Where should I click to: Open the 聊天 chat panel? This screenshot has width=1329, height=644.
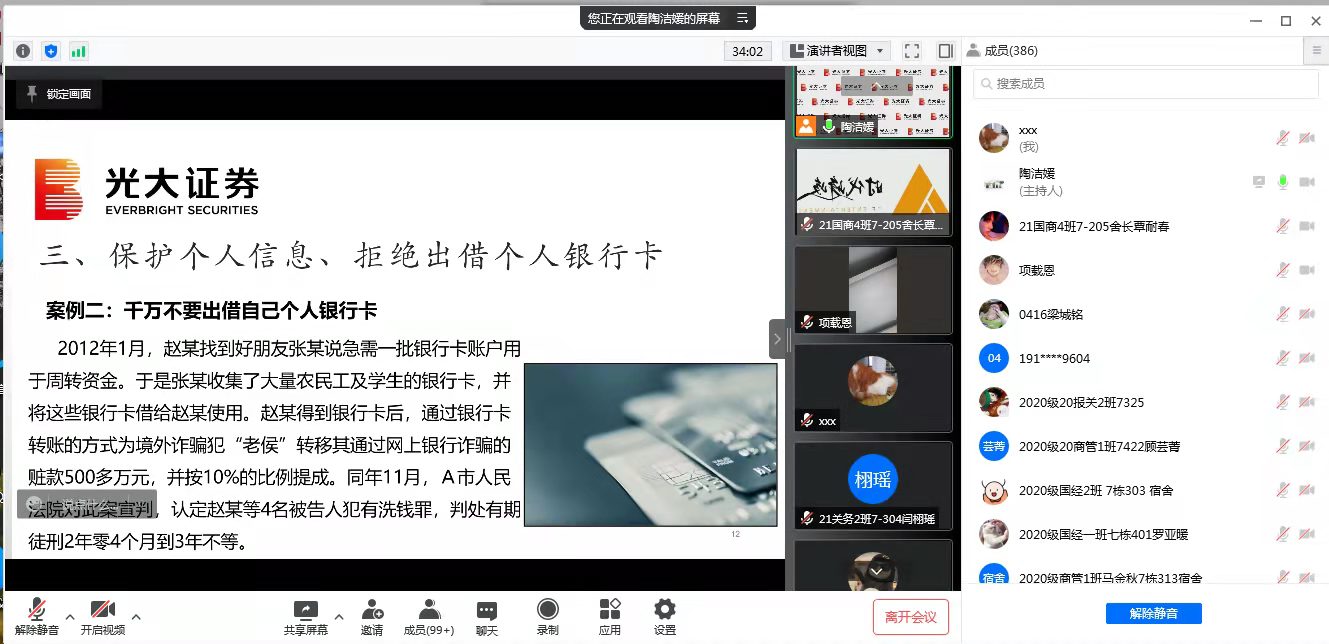(487, 610)
